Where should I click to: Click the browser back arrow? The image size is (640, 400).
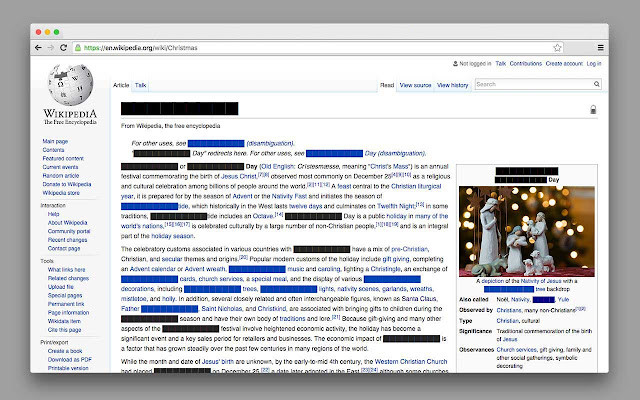point(38,48)
